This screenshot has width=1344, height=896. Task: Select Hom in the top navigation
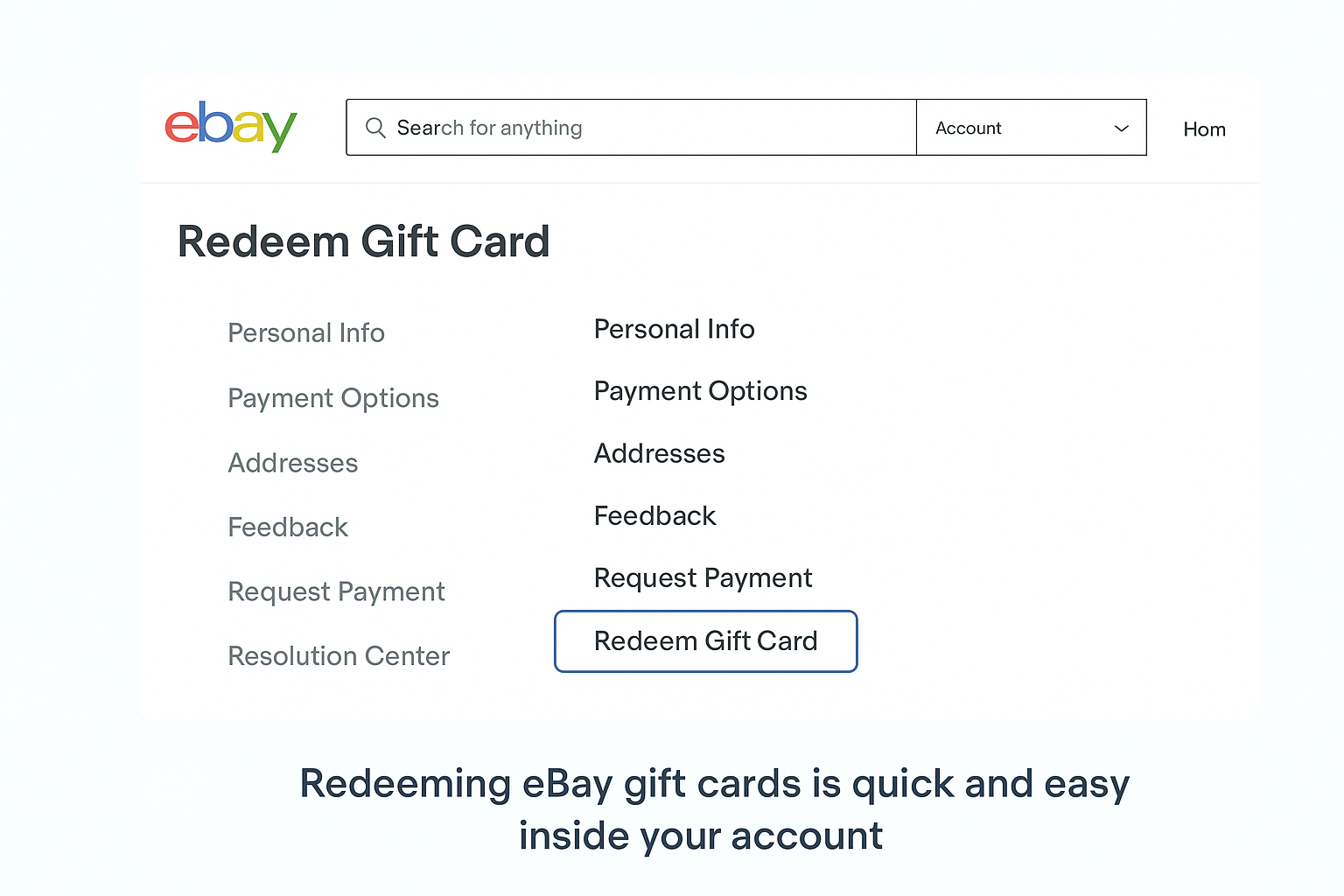tap(1204, 129)
